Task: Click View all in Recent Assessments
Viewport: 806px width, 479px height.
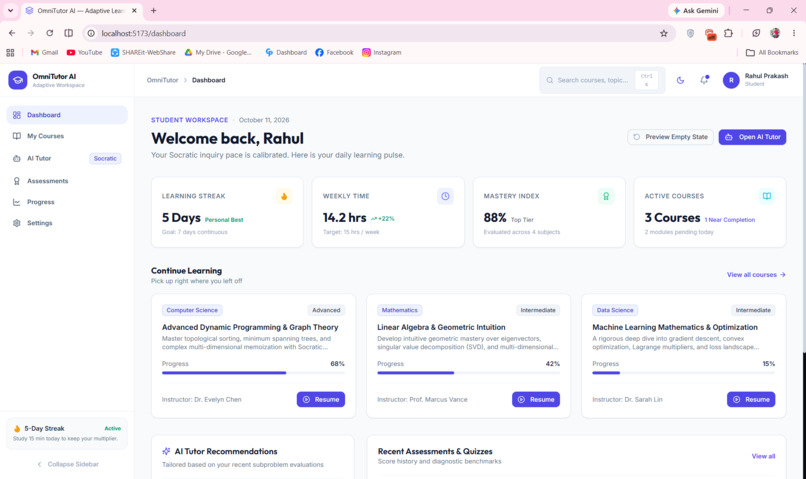Action: tap(763, 456)
